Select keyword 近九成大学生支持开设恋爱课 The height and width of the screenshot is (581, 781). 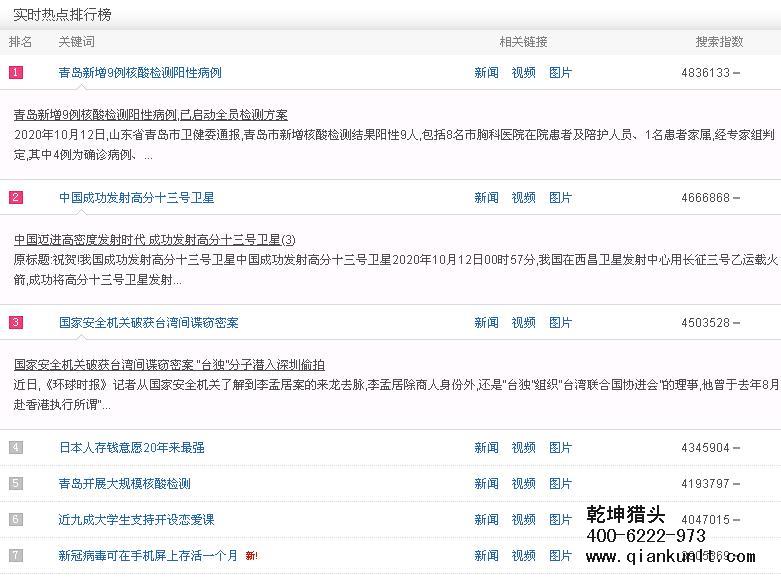pos(136,520)
